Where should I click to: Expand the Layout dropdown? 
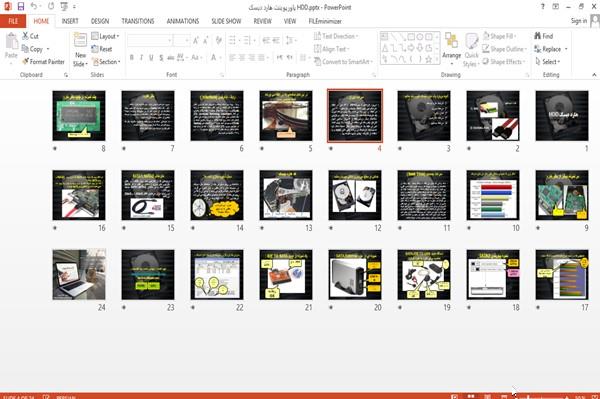coord(106,36)
